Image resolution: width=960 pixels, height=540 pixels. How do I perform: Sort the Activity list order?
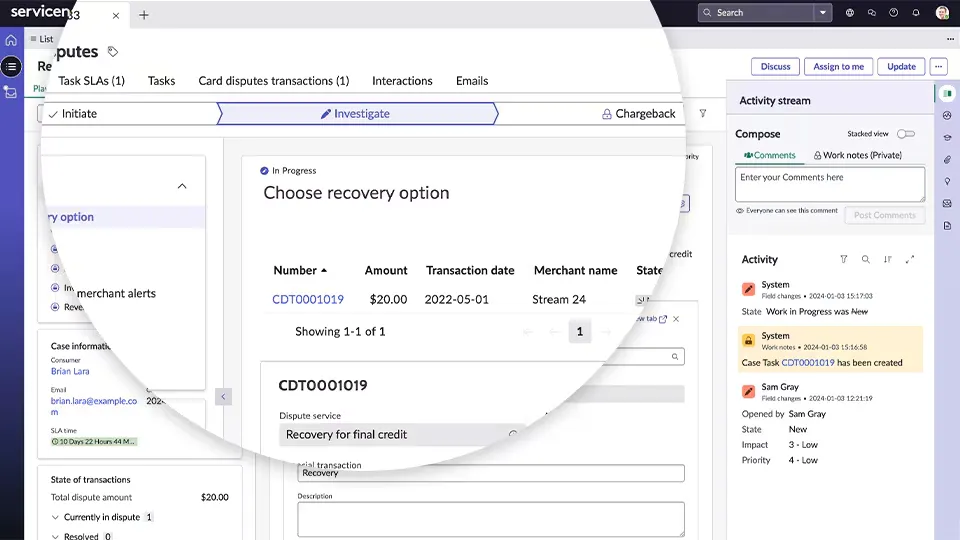point(888,259)
